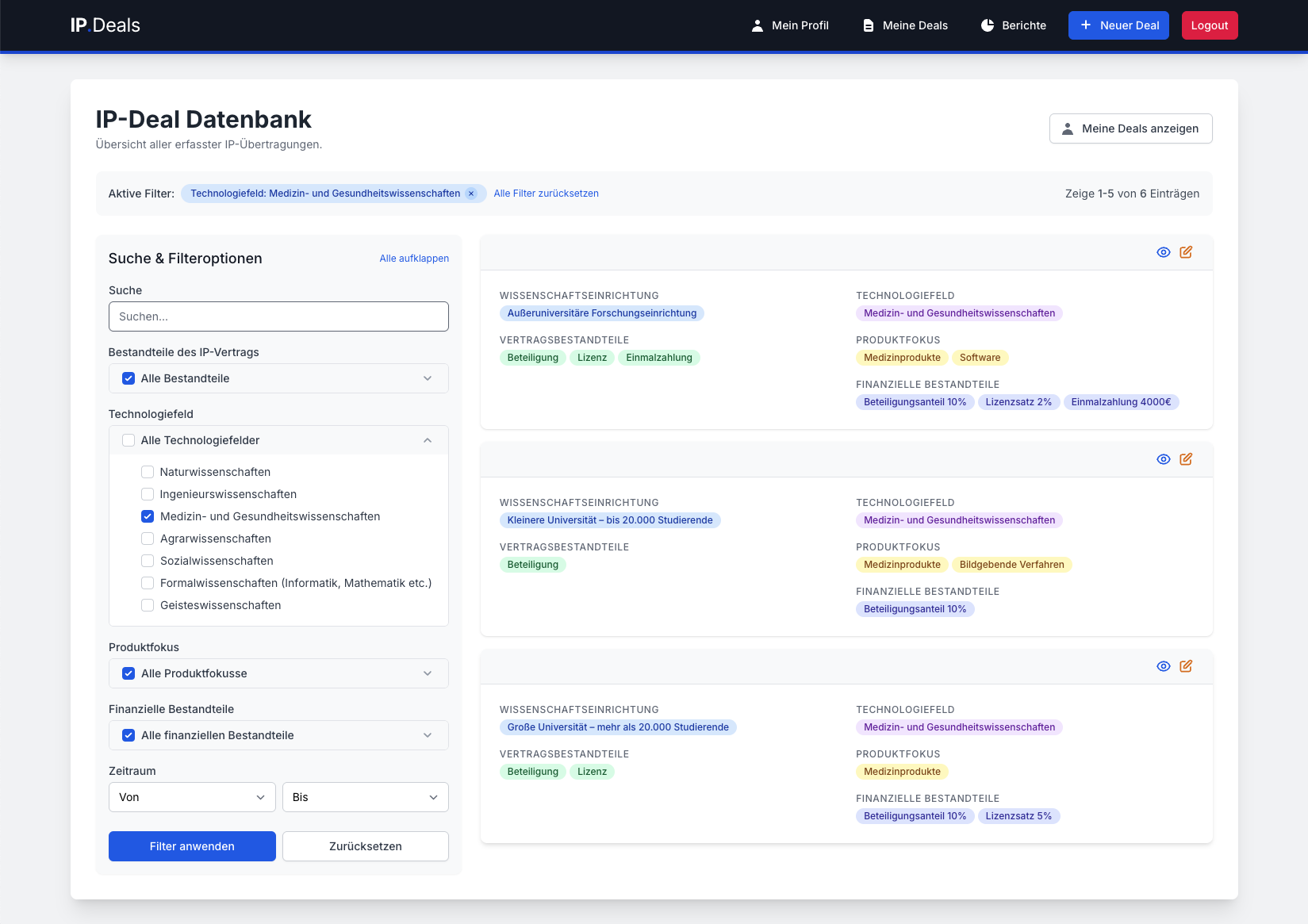This screenshot has width=1308, height=924.
Task: Edit the Große Universität deal card
Action: click(x=1186, y=666)
